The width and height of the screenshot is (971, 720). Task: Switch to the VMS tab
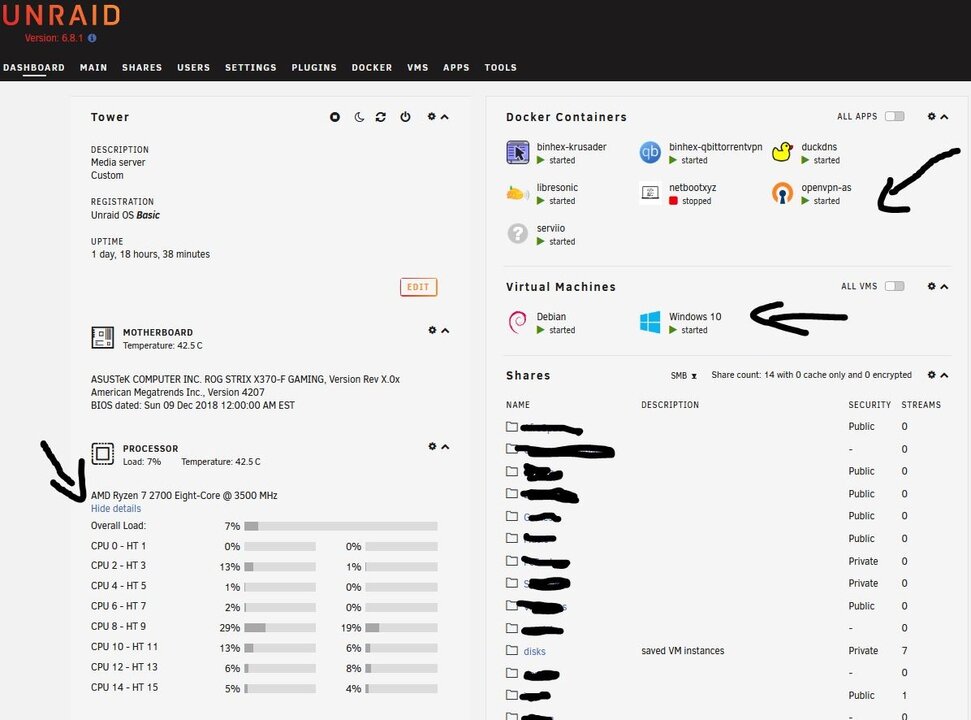pyautogui.click(x=417, y=67)
